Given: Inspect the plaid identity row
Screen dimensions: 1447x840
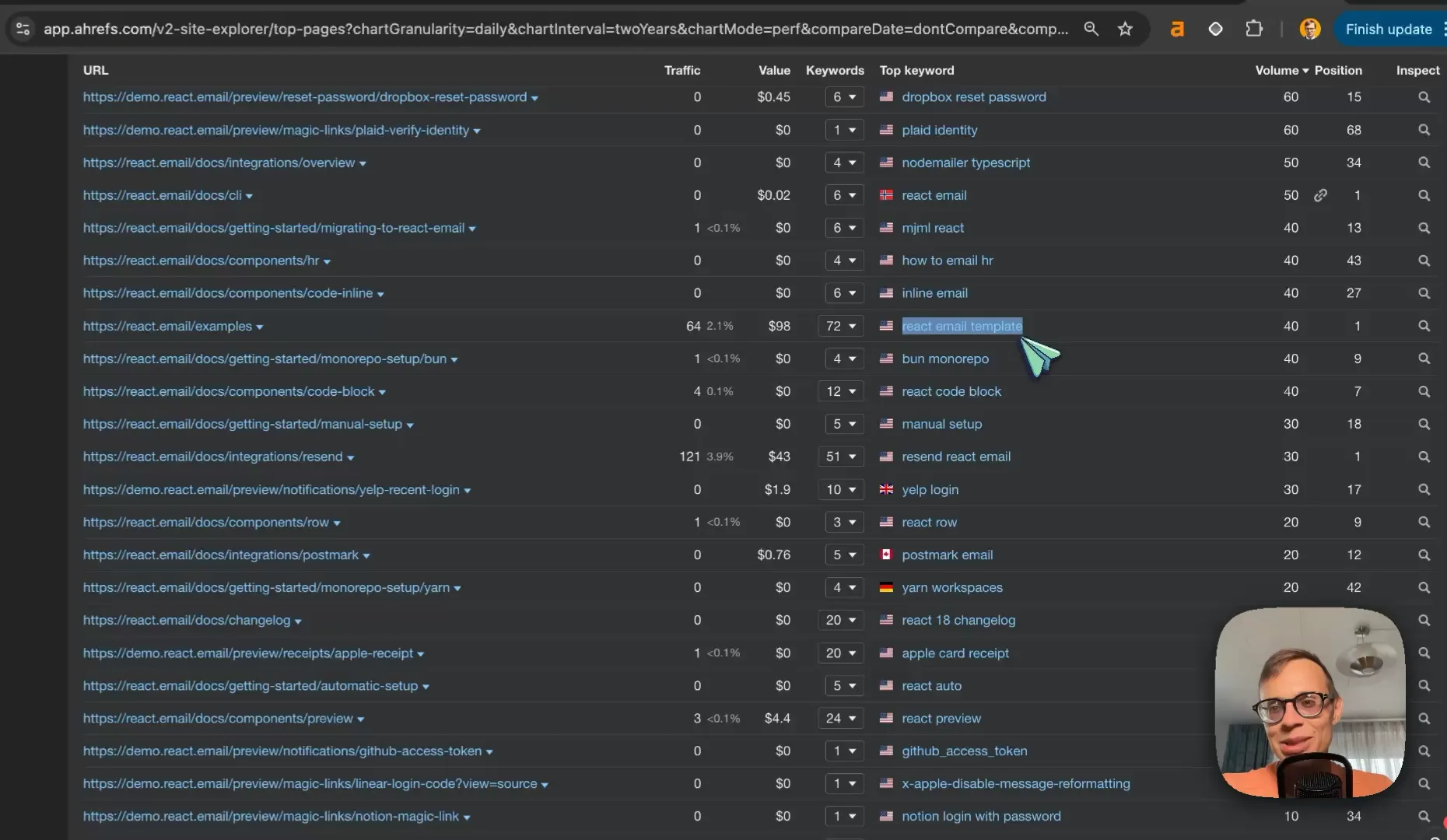Looking at the screenshot, I should coord(1424,130).
